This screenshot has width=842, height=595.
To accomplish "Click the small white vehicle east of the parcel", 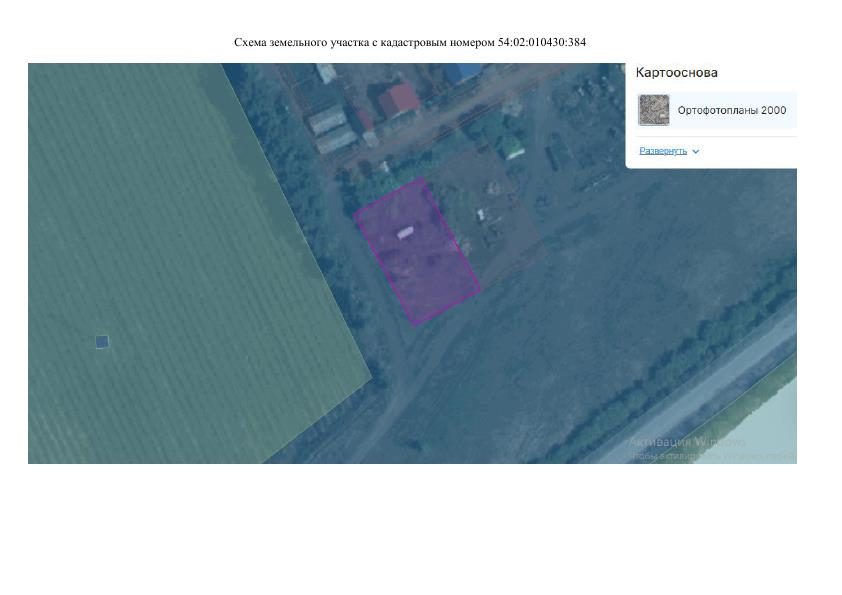I will (481, 215).
